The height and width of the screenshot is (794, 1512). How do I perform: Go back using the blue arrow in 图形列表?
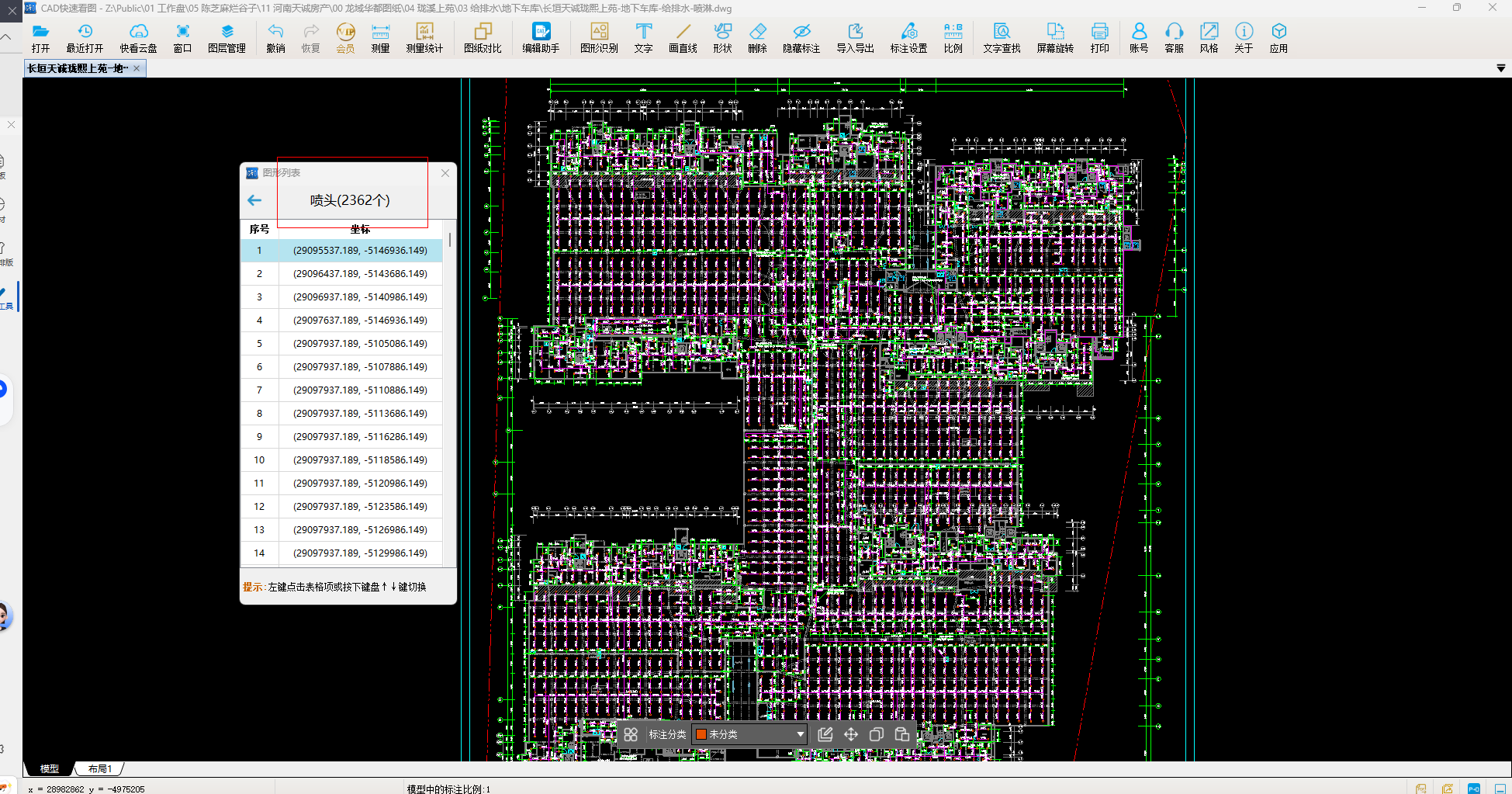coord(254,200)
